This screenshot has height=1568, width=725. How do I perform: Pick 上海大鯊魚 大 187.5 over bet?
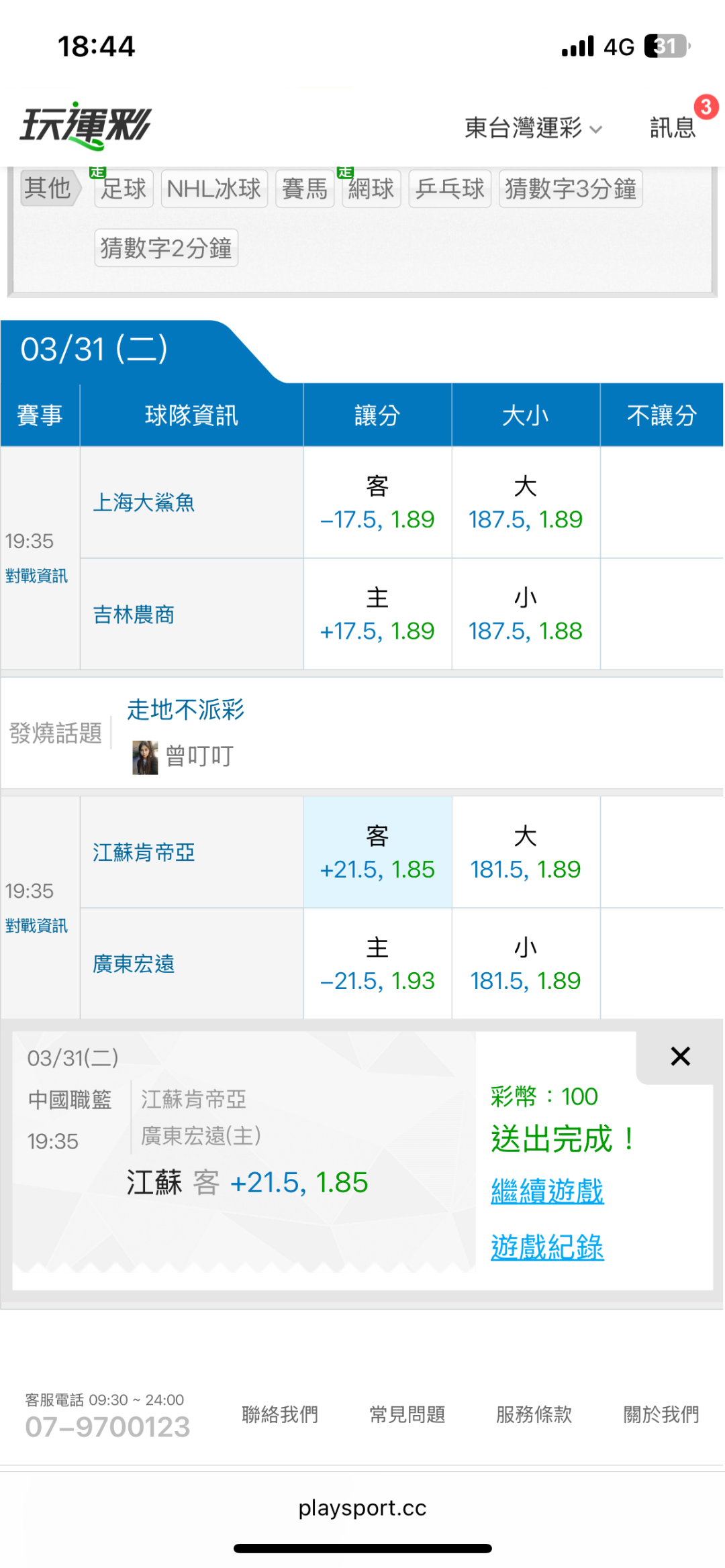525,503
